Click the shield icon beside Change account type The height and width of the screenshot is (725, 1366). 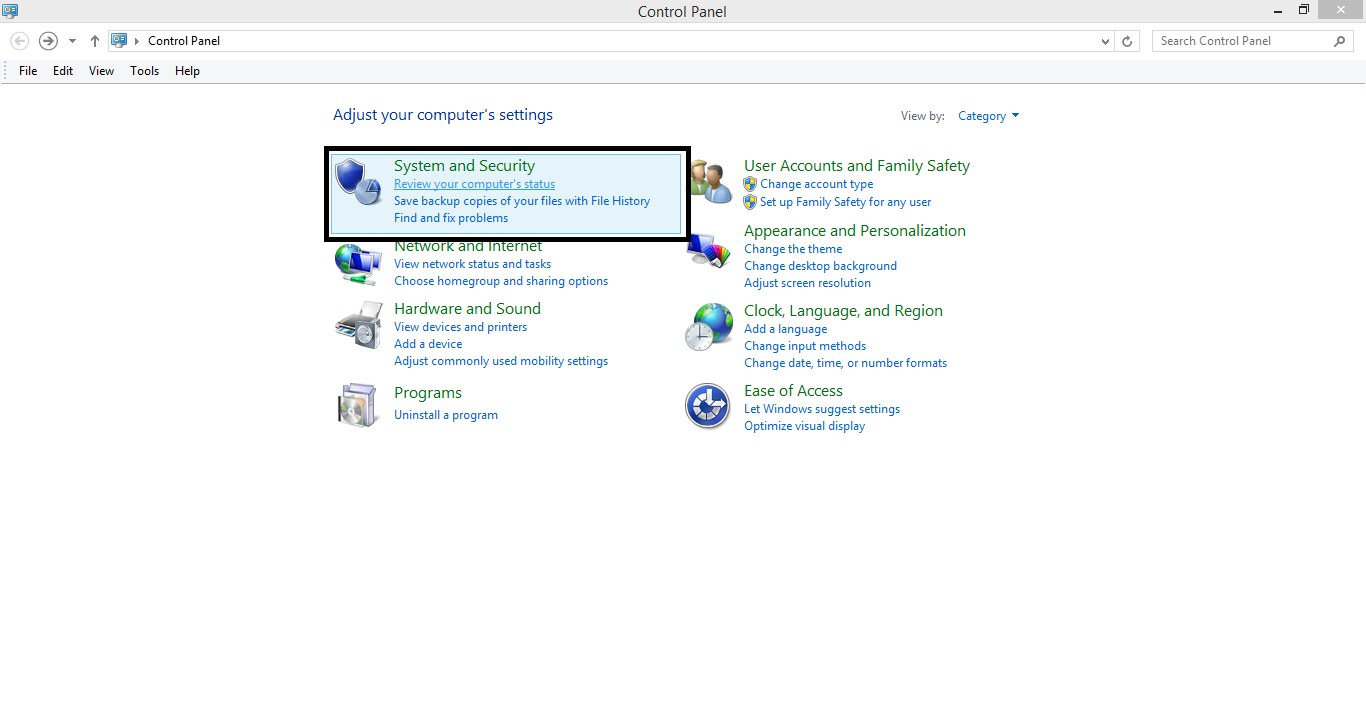click(750, 184)
